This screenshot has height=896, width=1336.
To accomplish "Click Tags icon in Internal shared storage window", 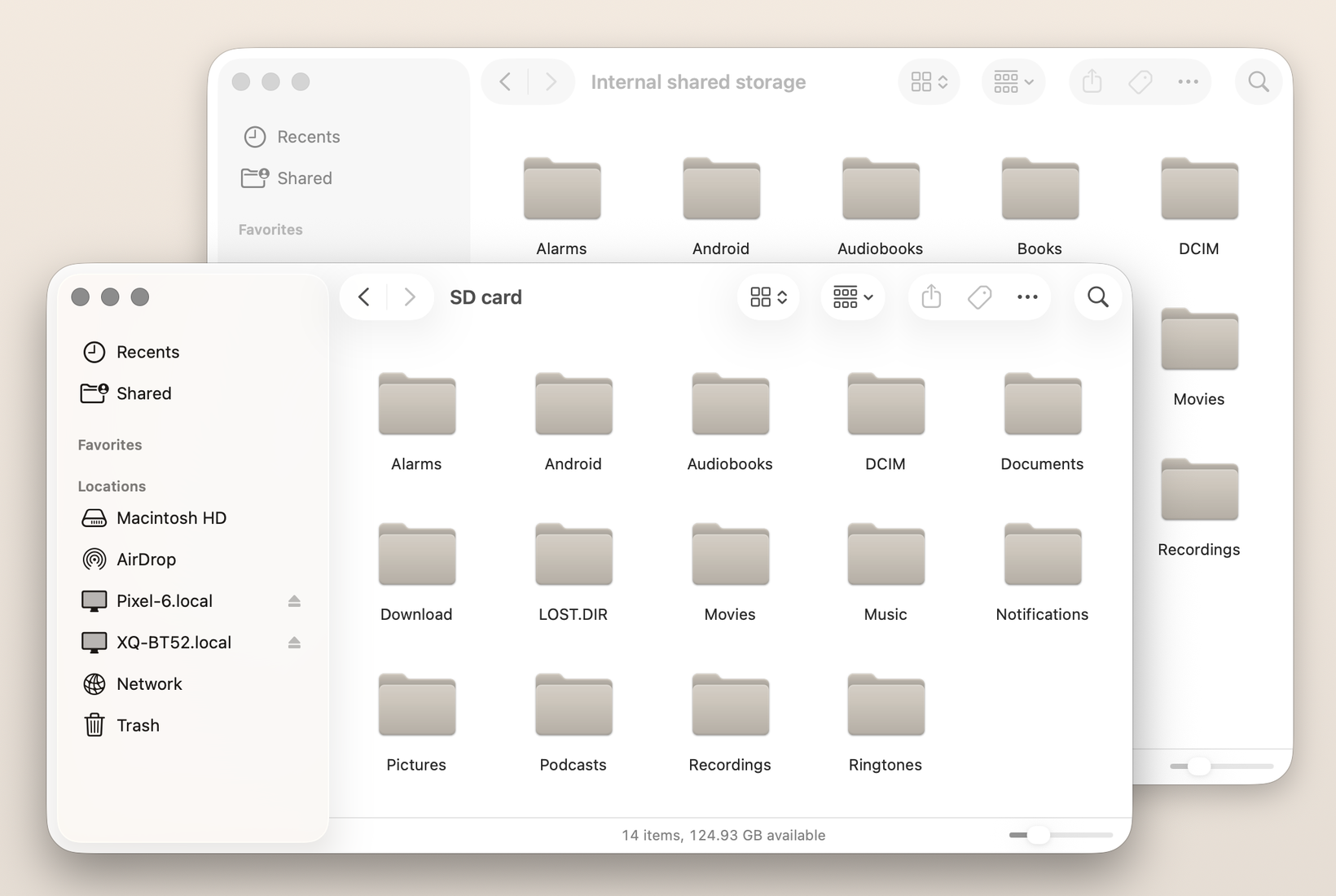I will pos(1140,81).
